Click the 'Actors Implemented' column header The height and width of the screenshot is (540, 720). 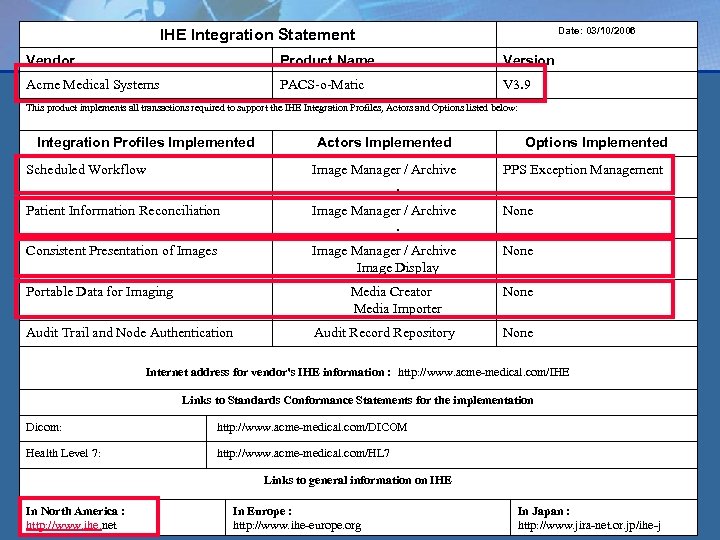[x=384, y=142]
